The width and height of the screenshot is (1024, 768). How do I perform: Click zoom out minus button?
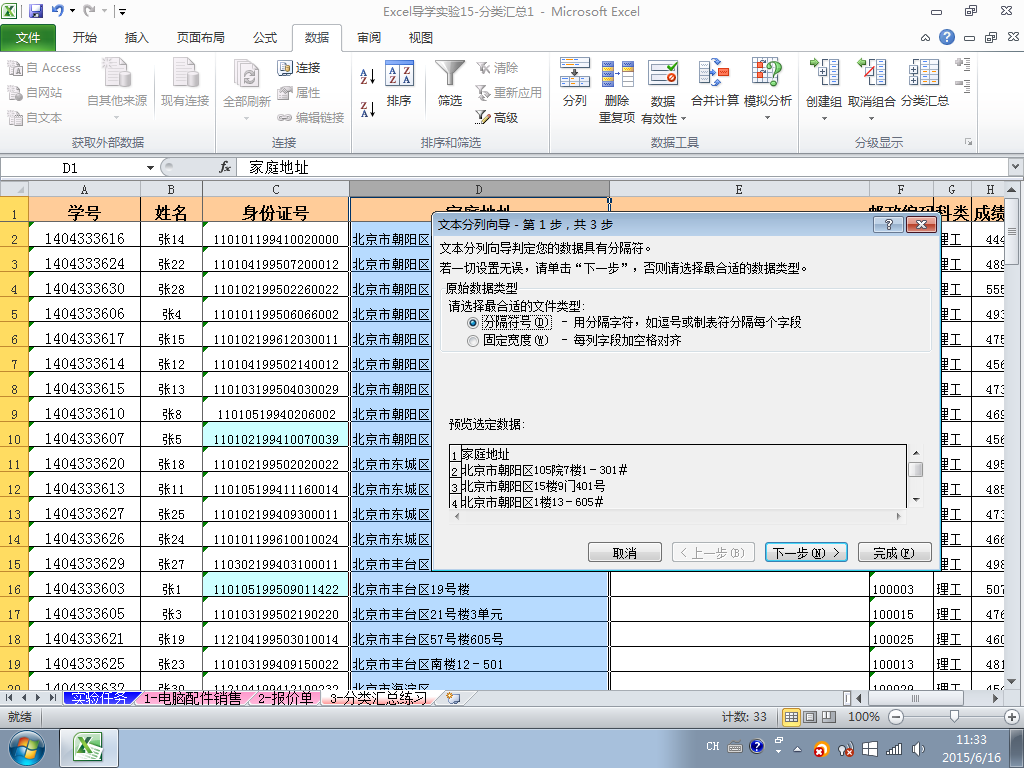point(896,717)
